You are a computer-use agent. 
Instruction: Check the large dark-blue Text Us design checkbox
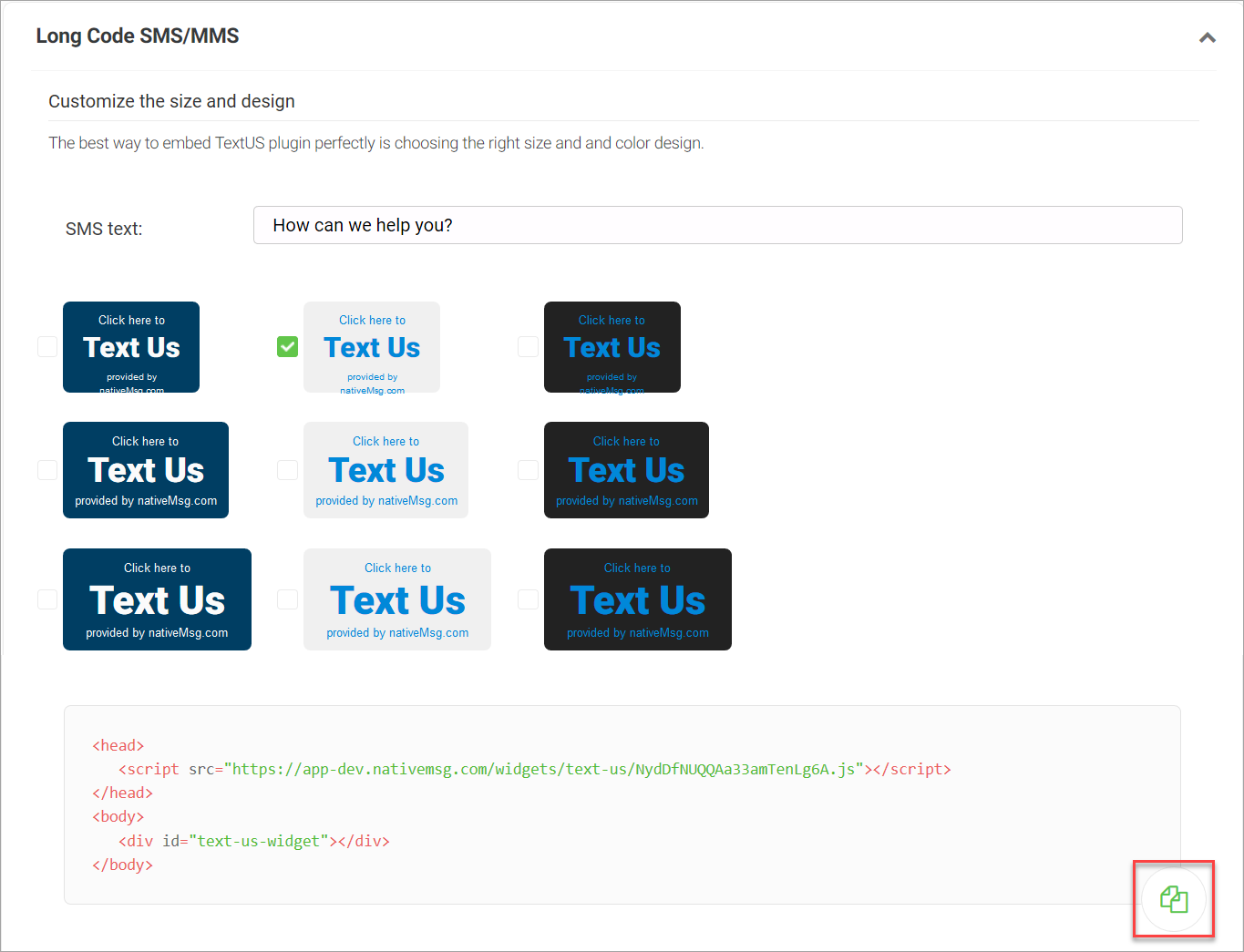47,599
